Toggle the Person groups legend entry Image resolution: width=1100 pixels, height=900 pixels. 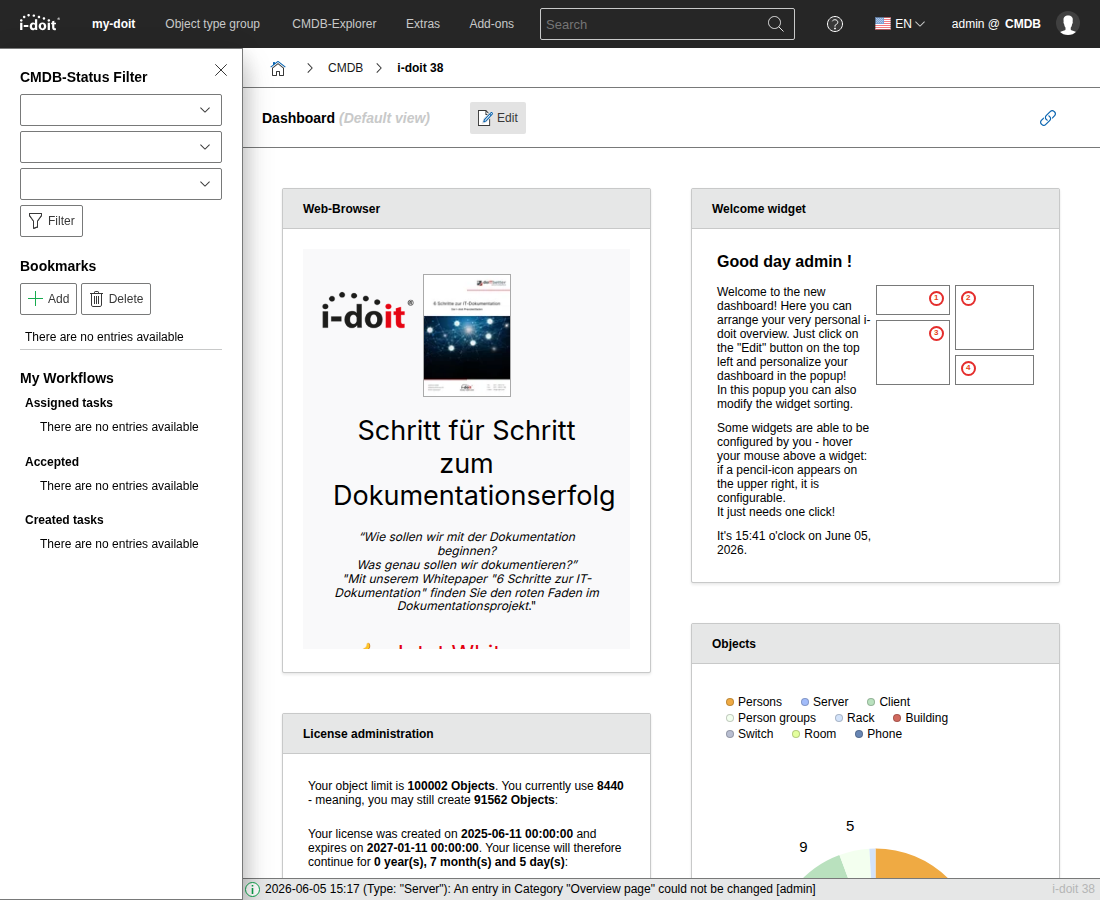tap(771, 718)
